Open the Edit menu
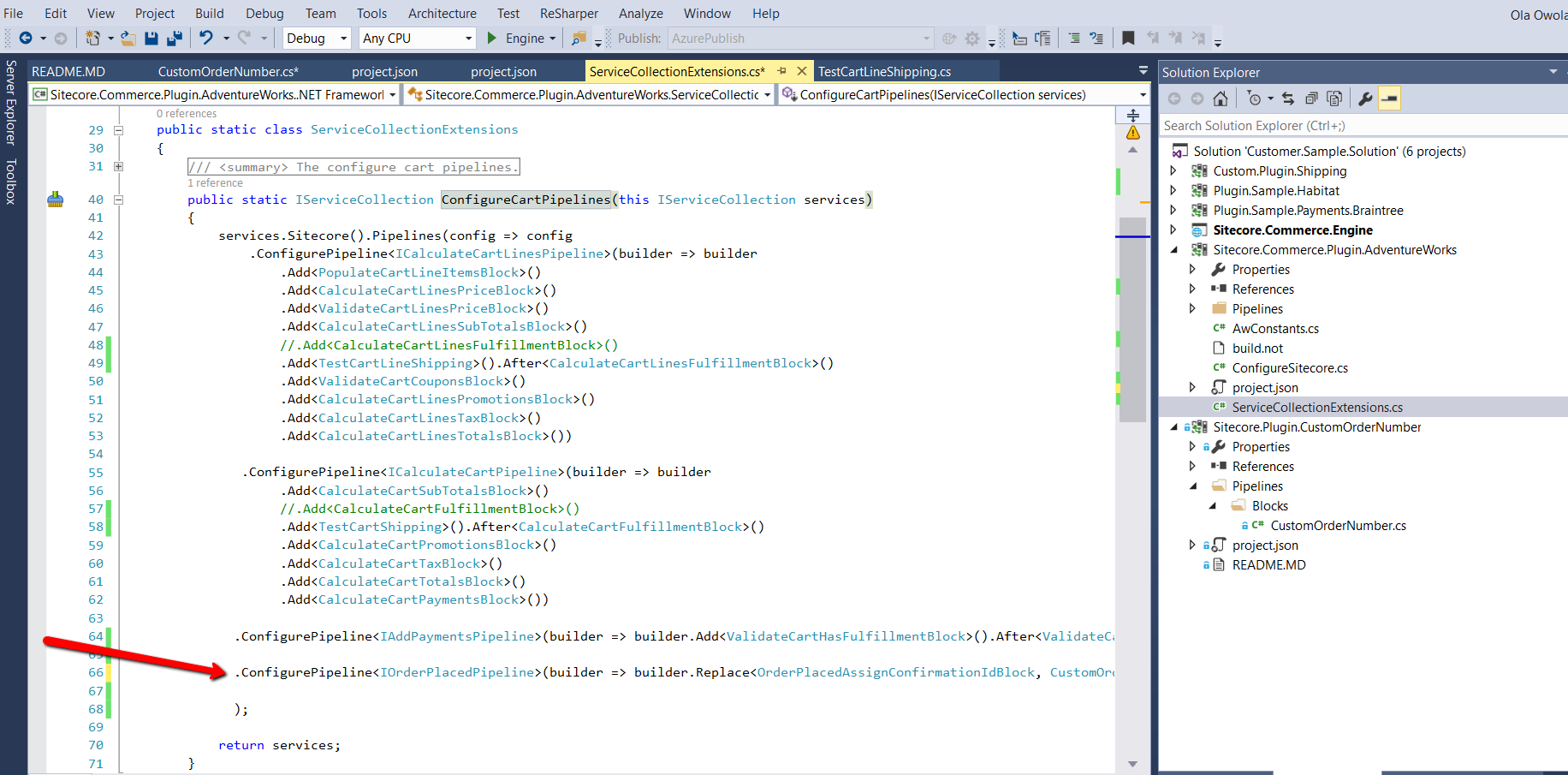The height and width of the screenshot is (775, 1568). (x=56, y=13)
